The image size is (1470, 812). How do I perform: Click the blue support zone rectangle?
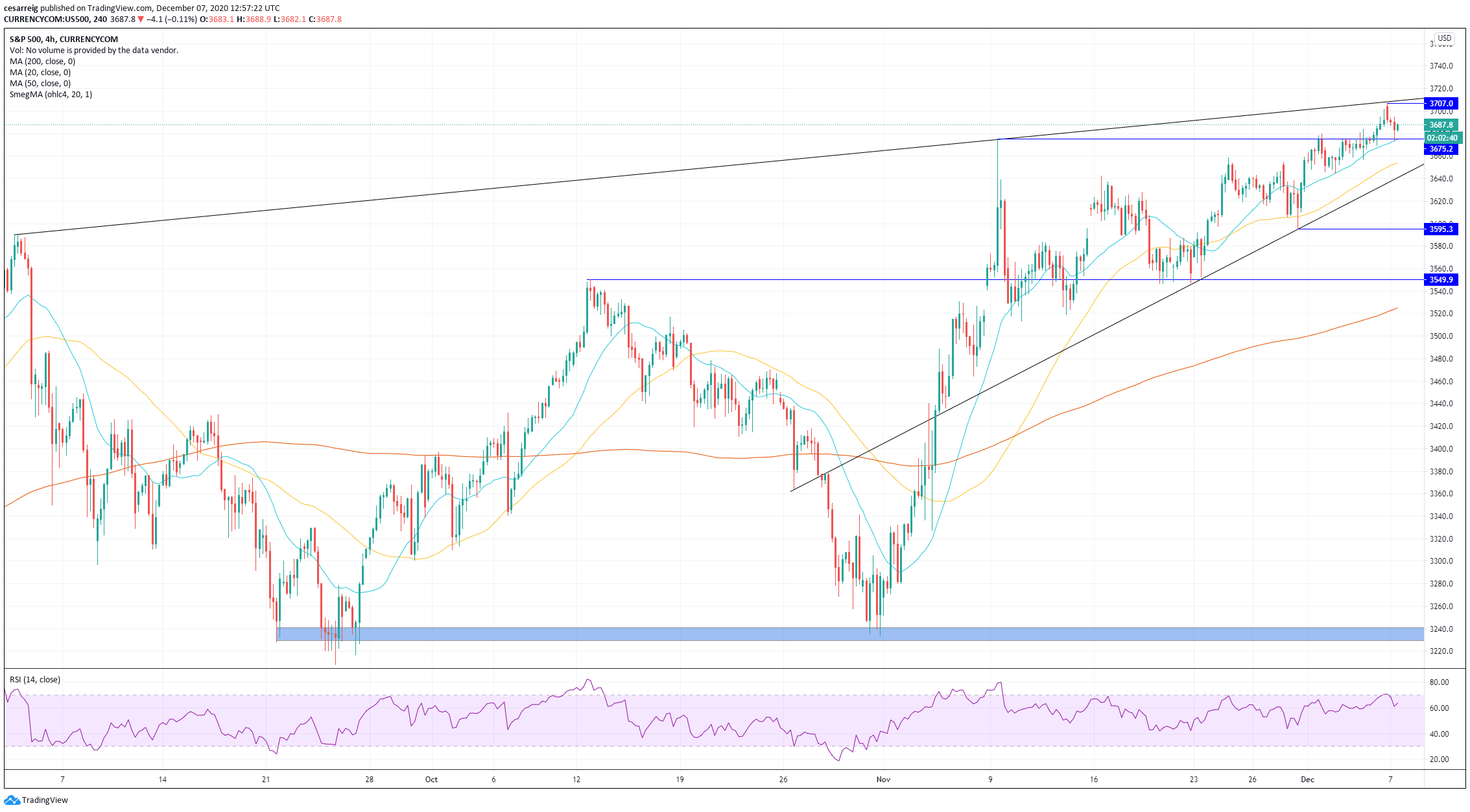point(850,634)
